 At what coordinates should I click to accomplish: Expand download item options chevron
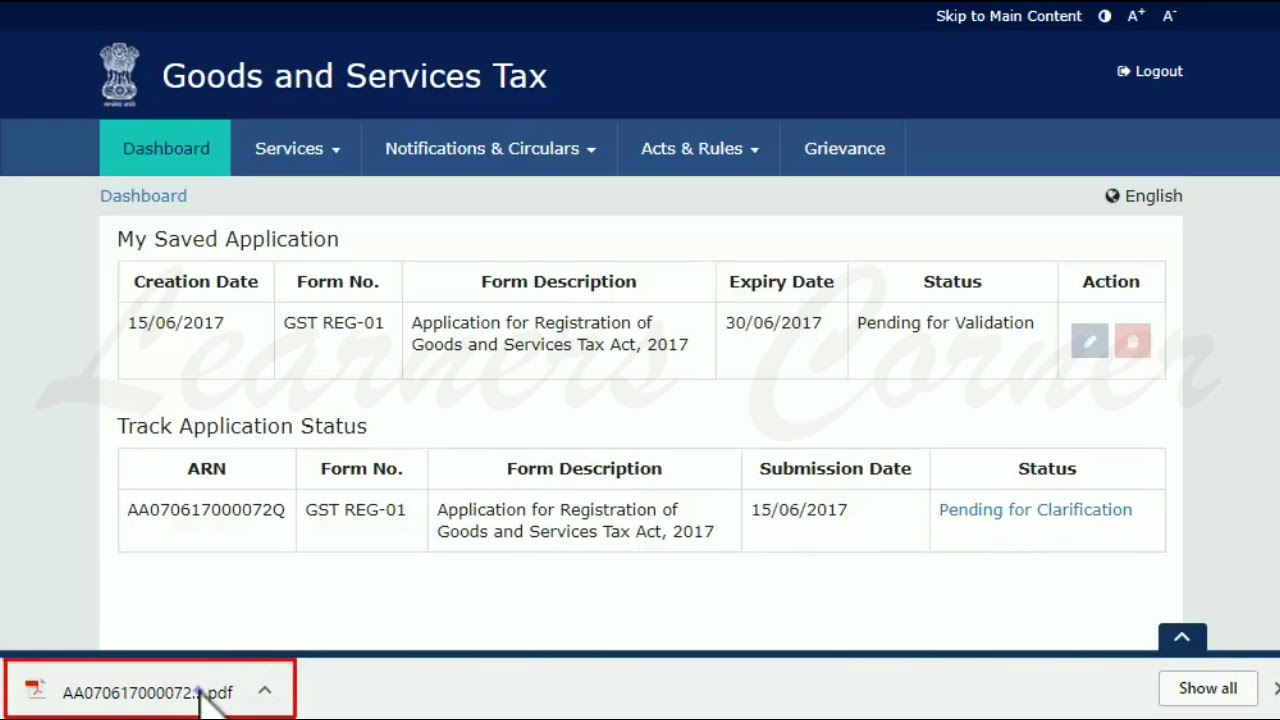(x=264, y=690)
